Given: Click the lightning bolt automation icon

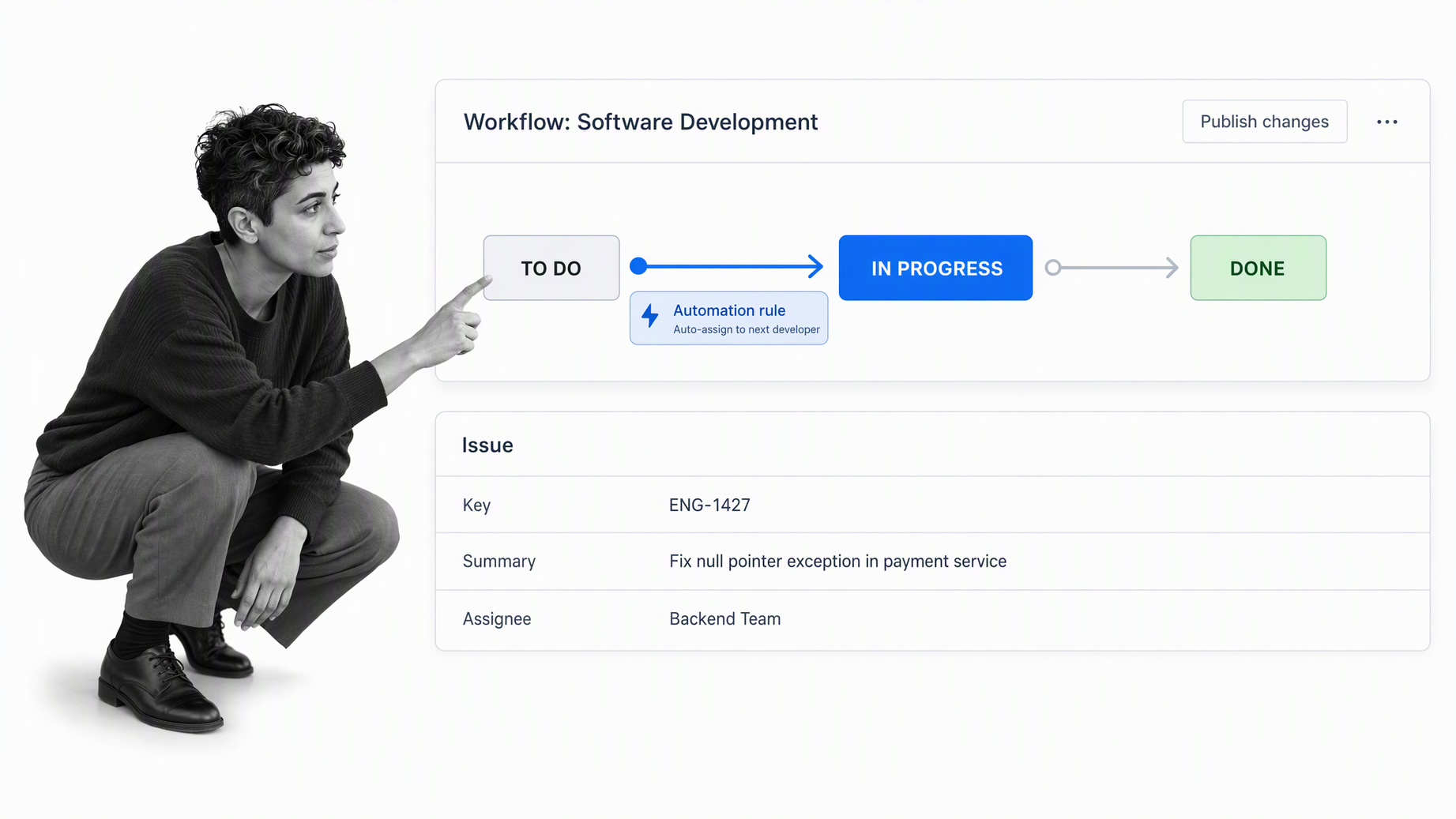Looking at the screenshot, I should (x=650, y=316).
